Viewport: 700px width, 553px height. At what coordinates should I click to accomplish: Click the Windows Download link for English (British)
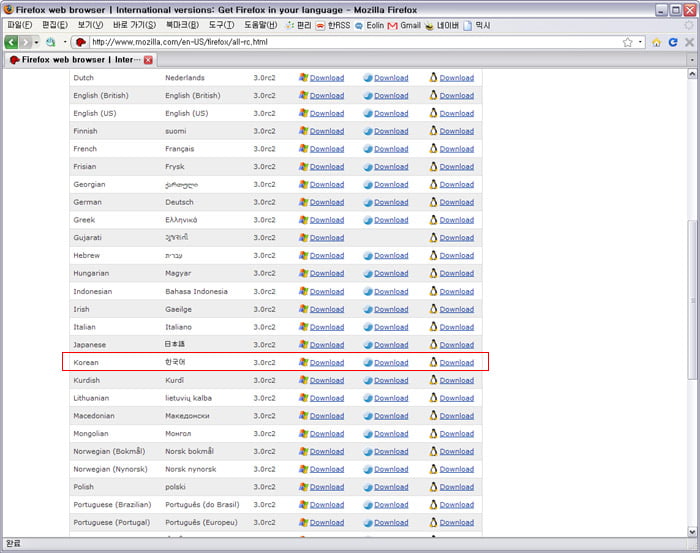coord(327,96)
